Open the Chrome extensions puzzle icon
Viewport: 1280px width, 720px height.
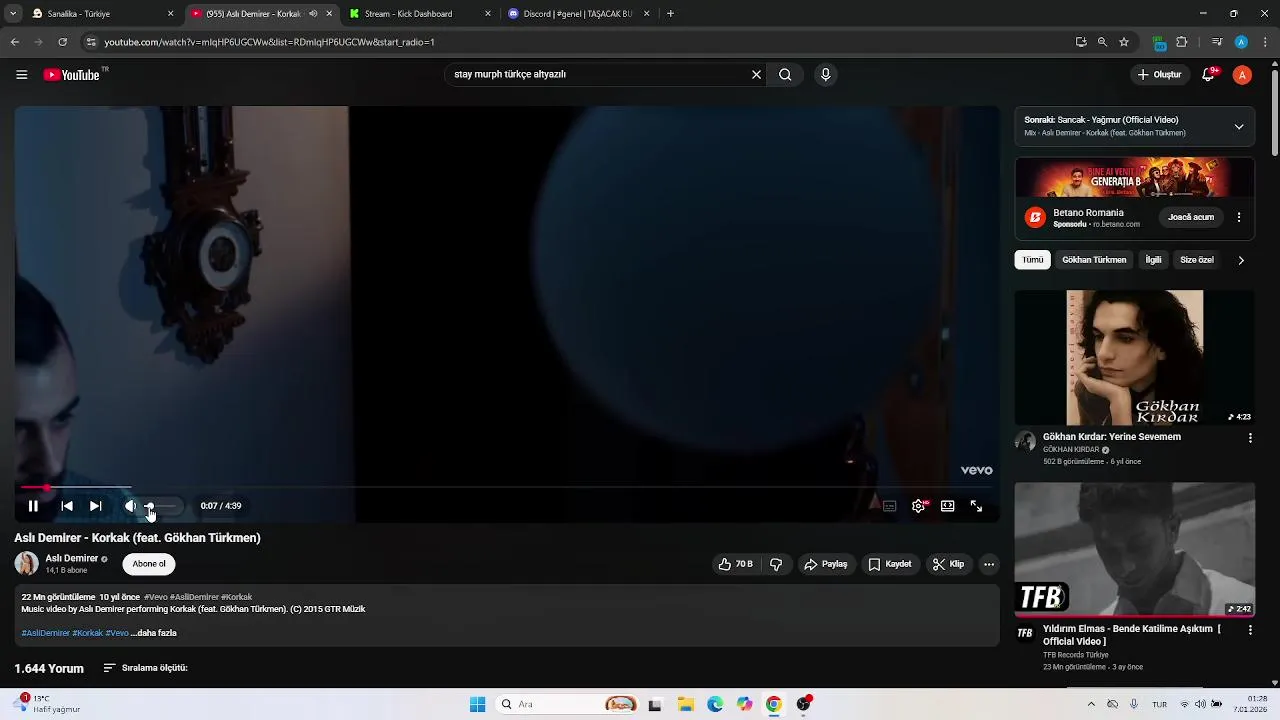(1182, 42)
